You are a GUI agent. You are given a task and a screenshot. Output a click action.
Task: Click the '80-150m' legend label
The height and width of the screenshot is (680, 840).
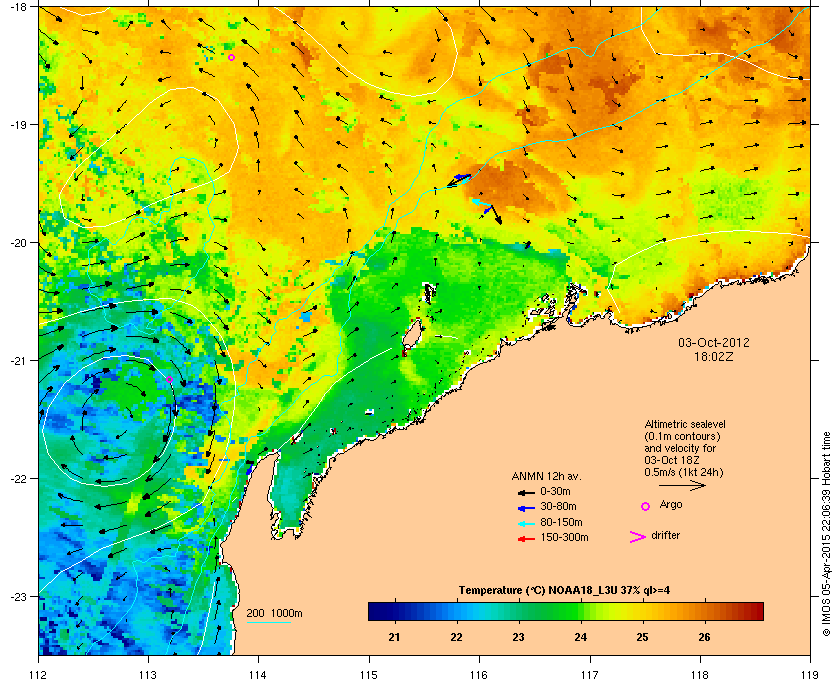(x=561, y=522)
